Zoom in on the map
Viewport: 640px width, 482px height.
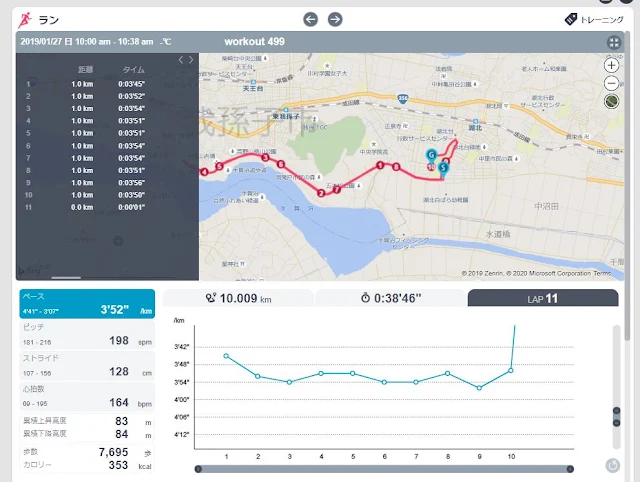coord(611,65)
